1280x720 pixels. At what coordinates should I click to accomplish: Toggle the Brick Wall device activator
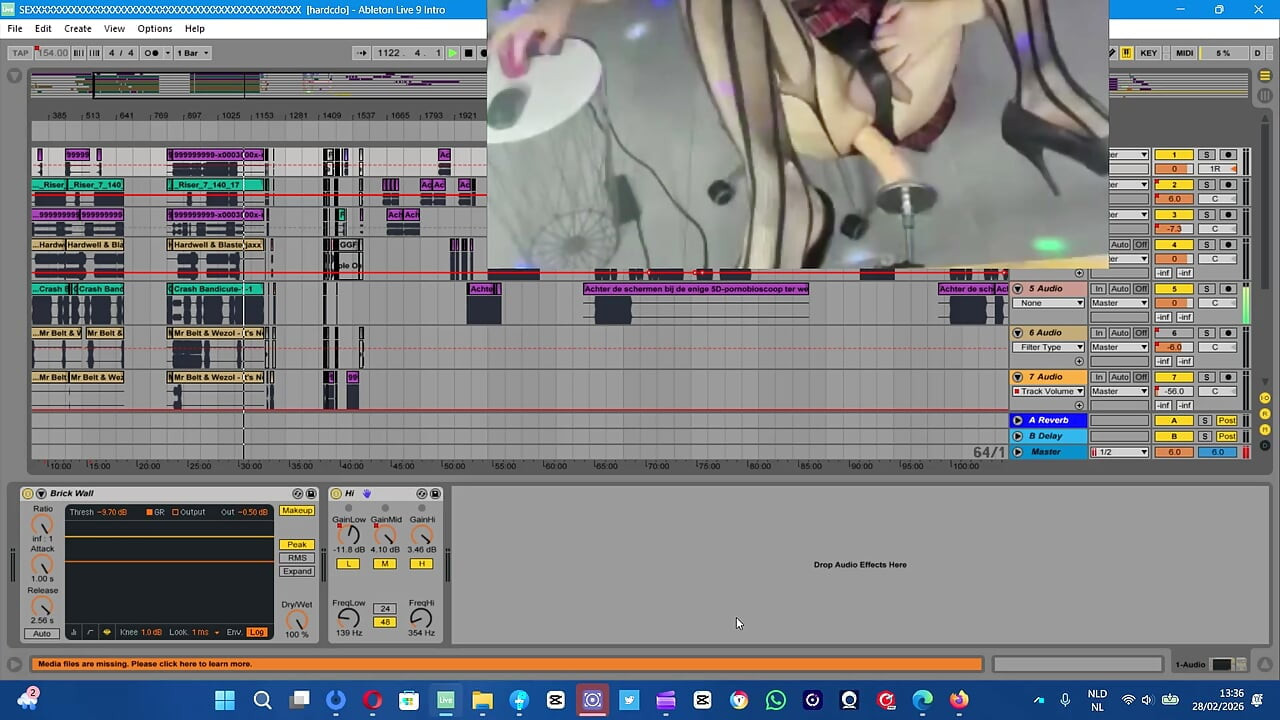28,494
